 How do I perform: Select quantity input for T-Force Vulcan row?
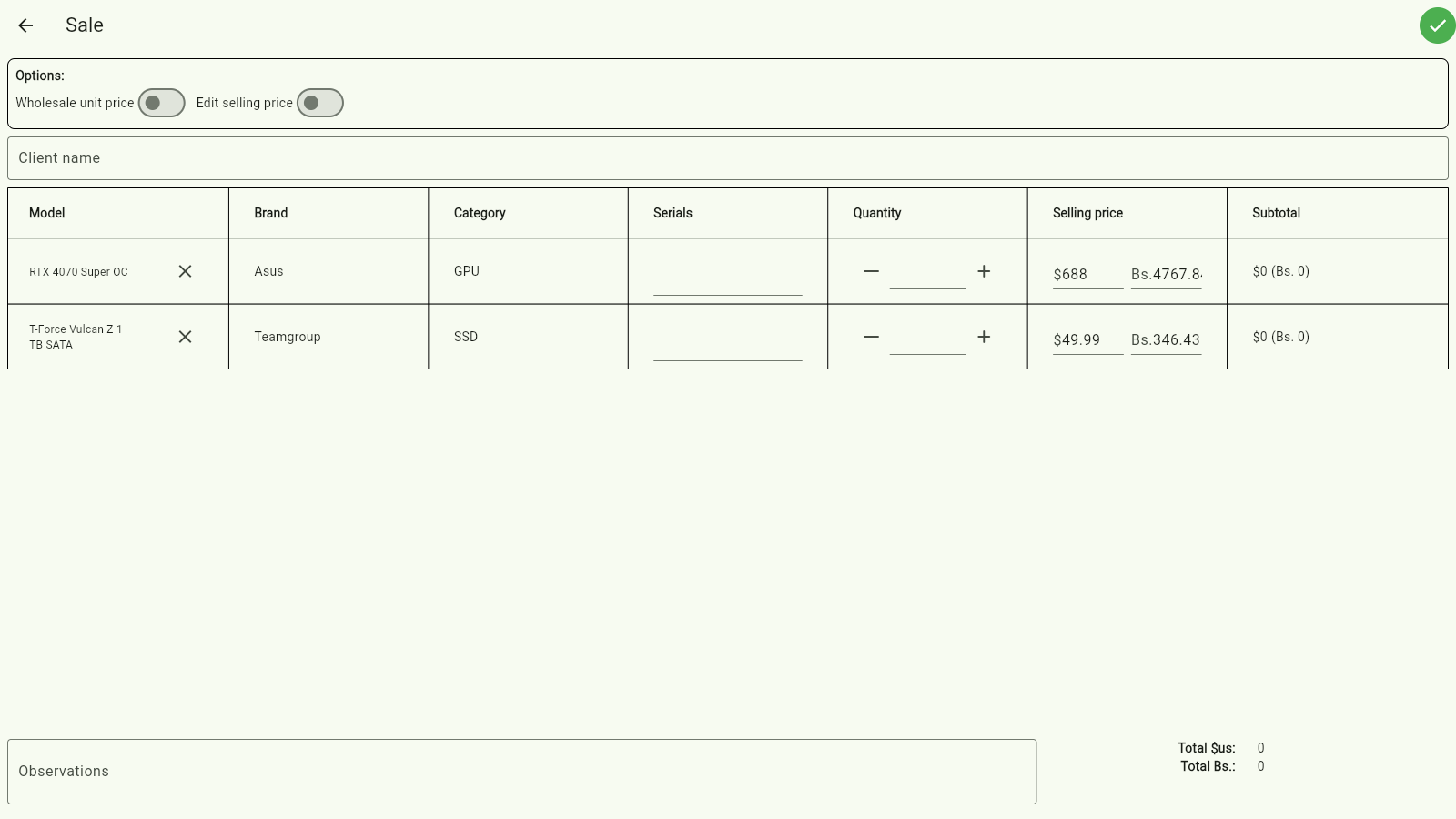point(927,339)
